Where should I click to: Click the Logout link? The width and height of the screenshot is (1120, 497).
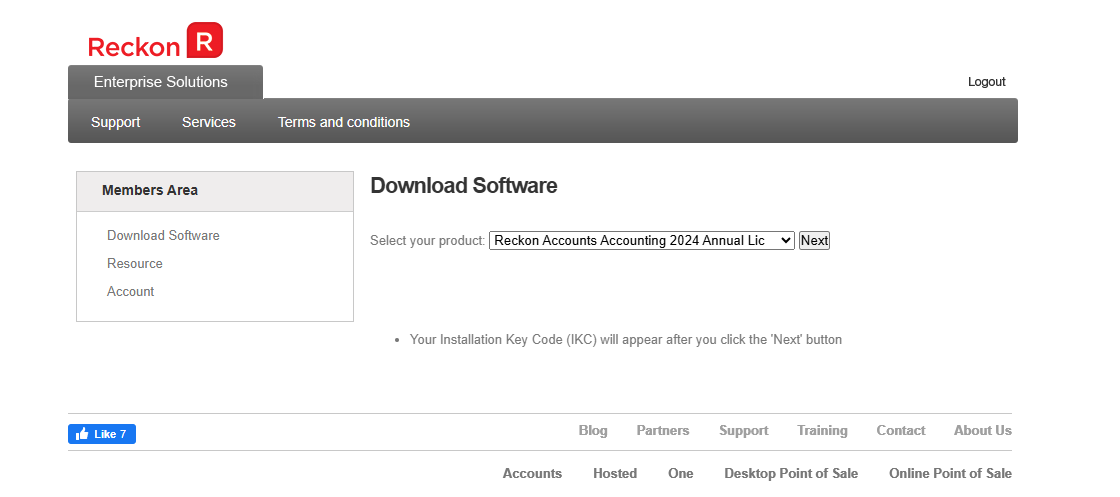[986, 81]
